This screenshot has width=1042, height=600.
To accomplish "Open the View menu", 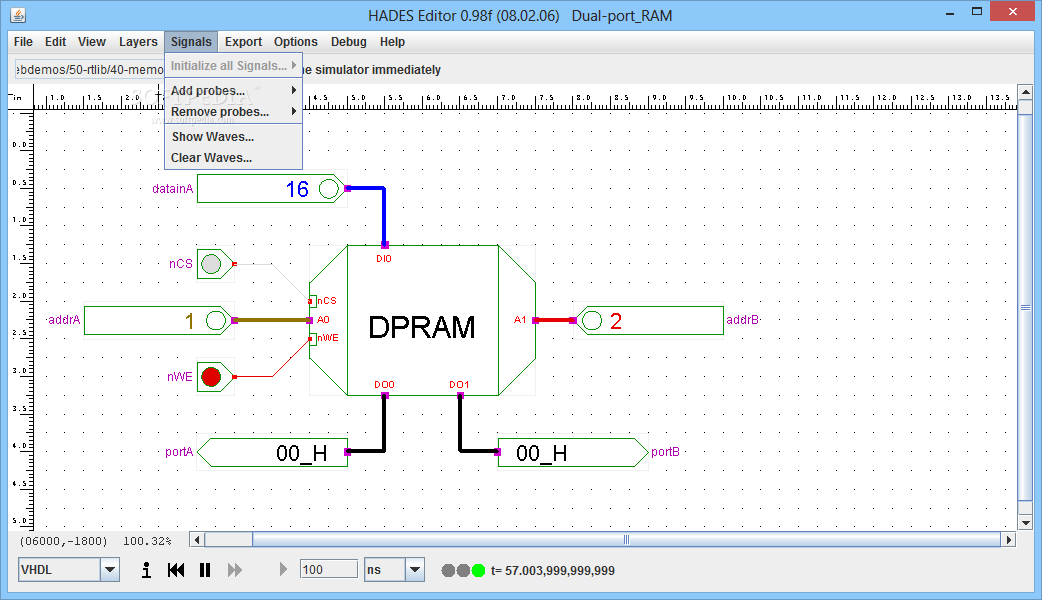I will pyautogui.click(x=92, y=42).
